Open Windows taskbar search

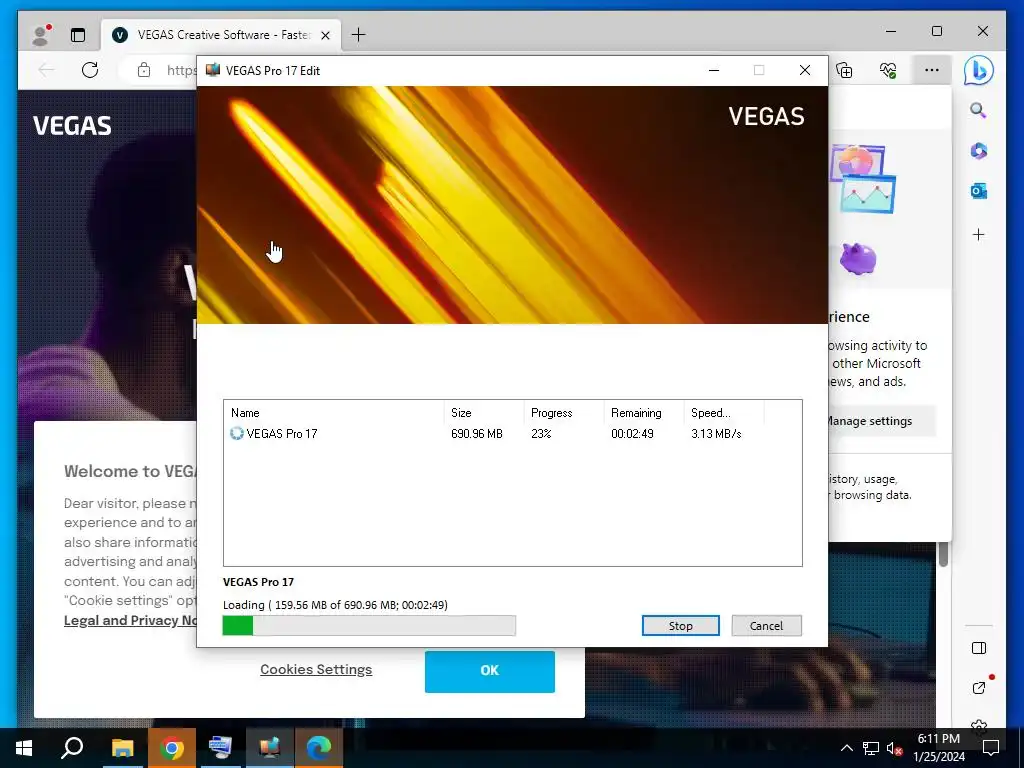point(72,748)
